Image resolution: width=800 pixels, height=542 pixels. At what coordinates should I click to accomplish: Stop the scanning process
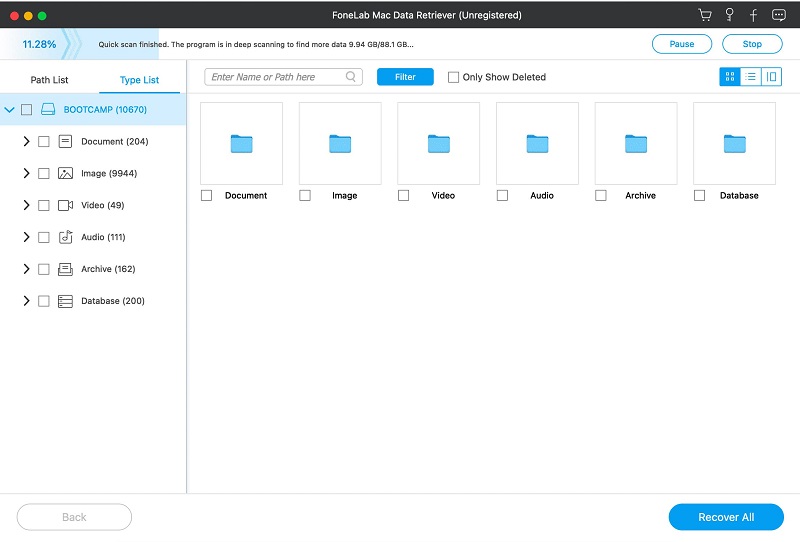tap(752, 44)
